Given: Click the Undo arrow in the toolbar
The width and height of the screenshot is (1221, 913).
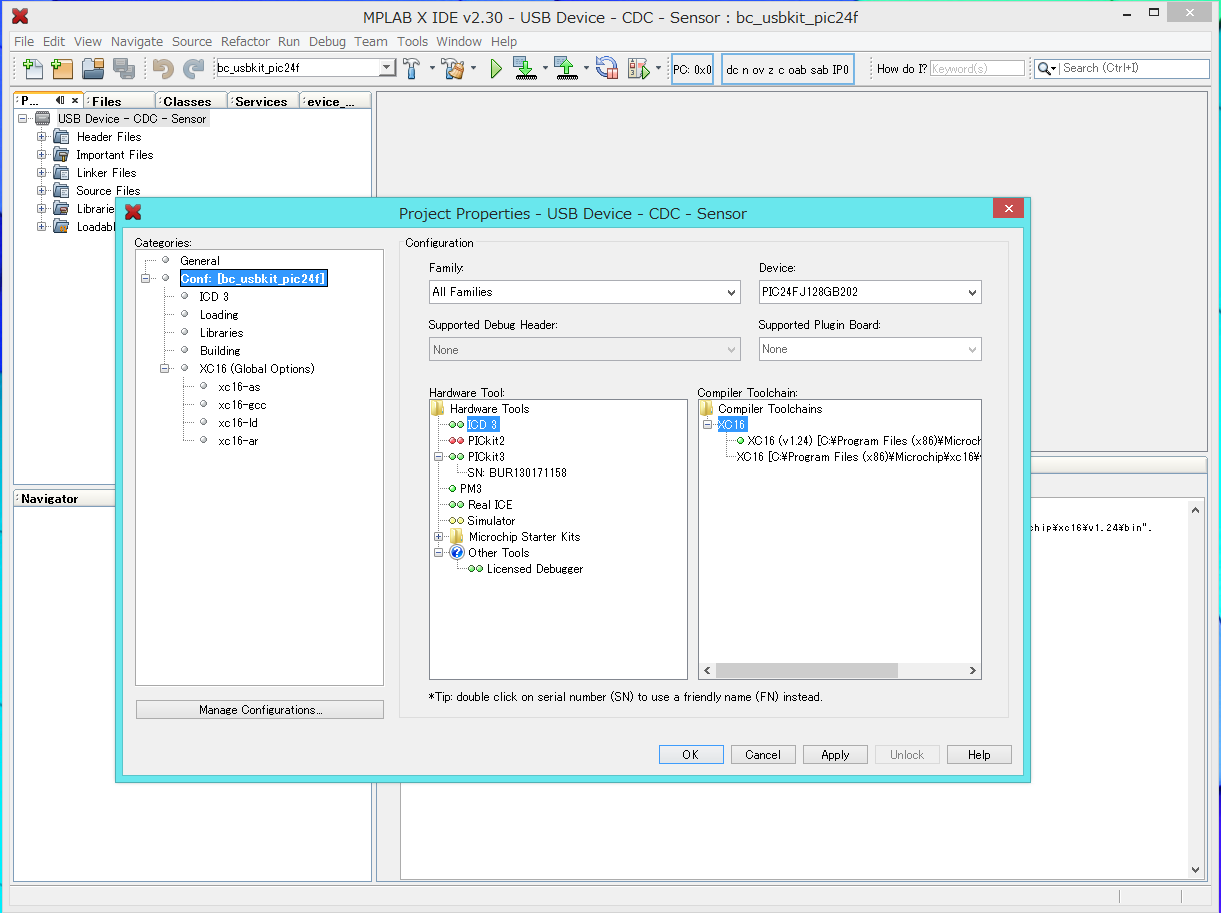Looking at the screenshot, I should 163,69.
